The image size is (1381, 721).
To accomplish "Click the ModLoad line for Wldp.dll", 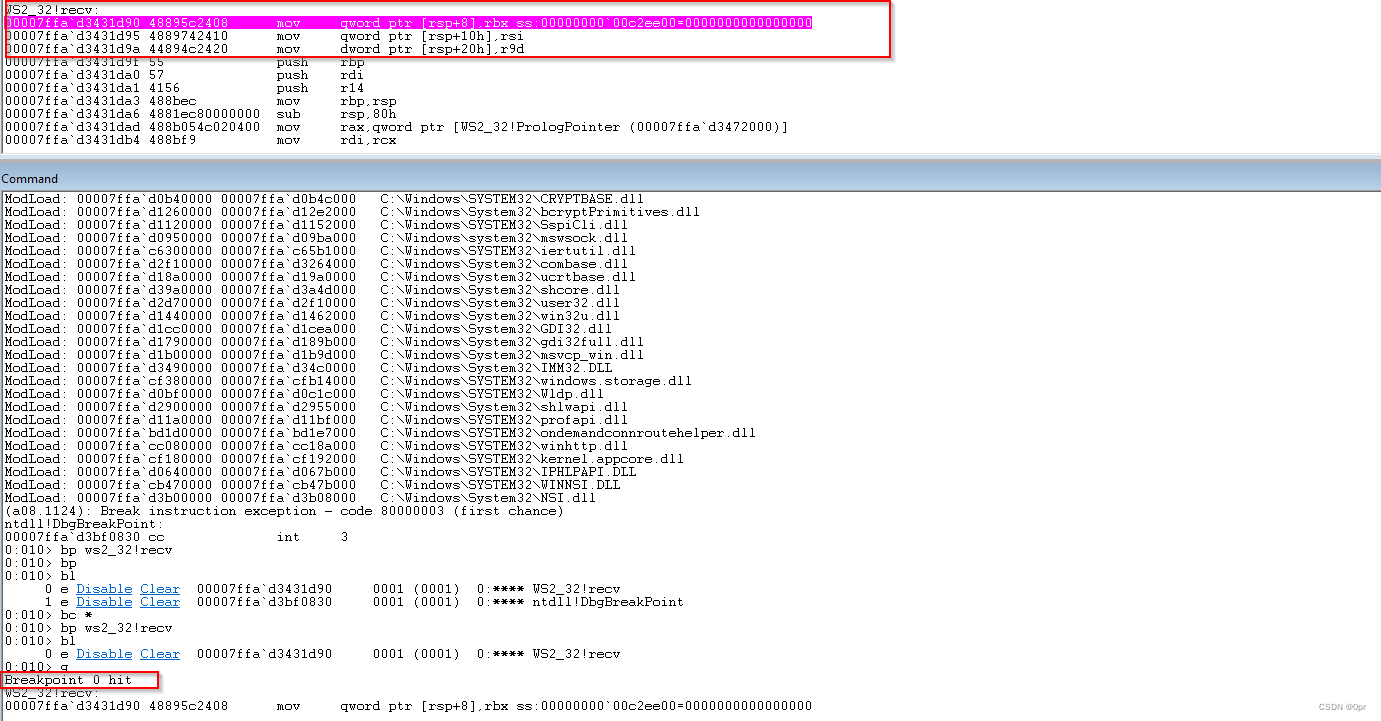I will (x=305, y=394).
